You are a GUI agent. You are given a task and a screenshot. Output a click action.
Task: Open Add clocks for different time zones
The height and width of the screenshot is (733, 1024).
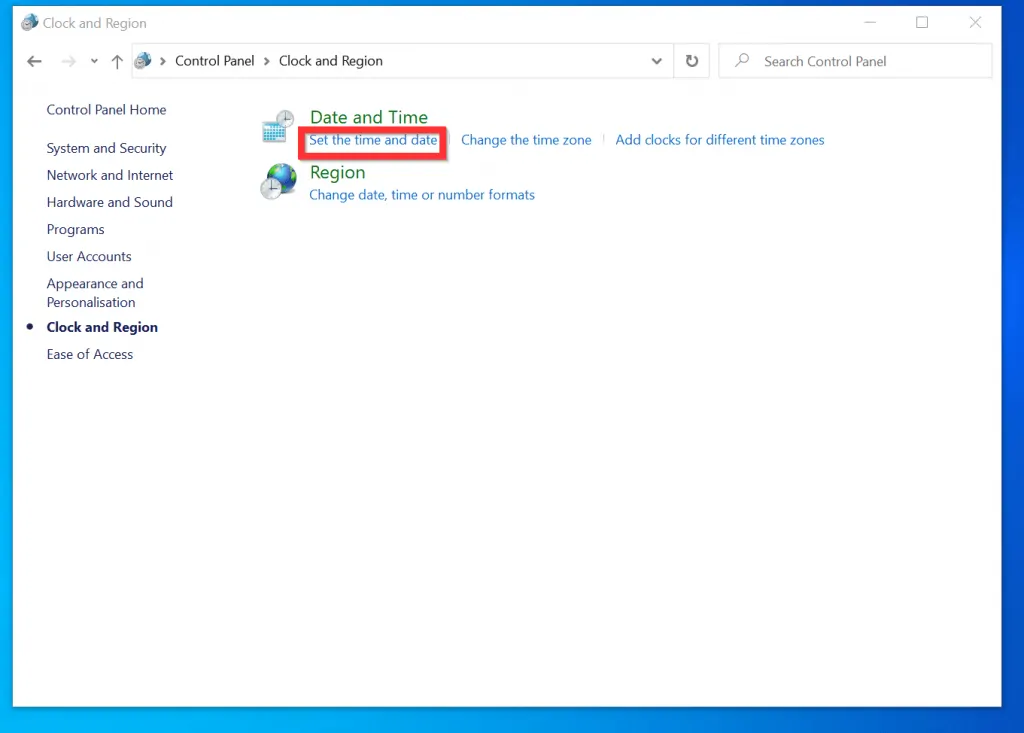coord(719,140)
